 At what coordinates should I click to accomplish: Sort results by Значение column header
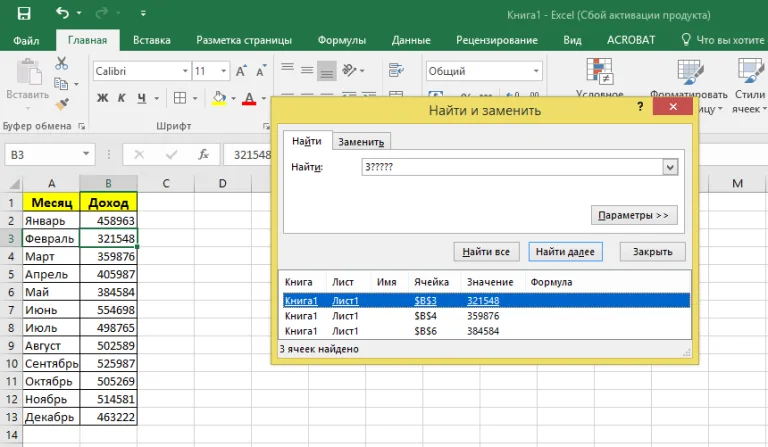[490, 282]
